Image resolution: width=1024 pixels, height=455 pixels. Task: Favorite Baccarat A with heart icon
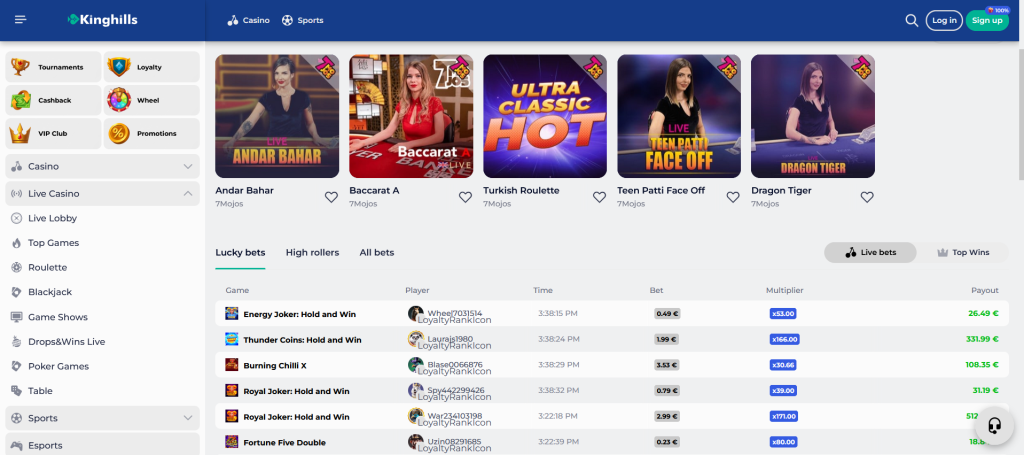465,197
